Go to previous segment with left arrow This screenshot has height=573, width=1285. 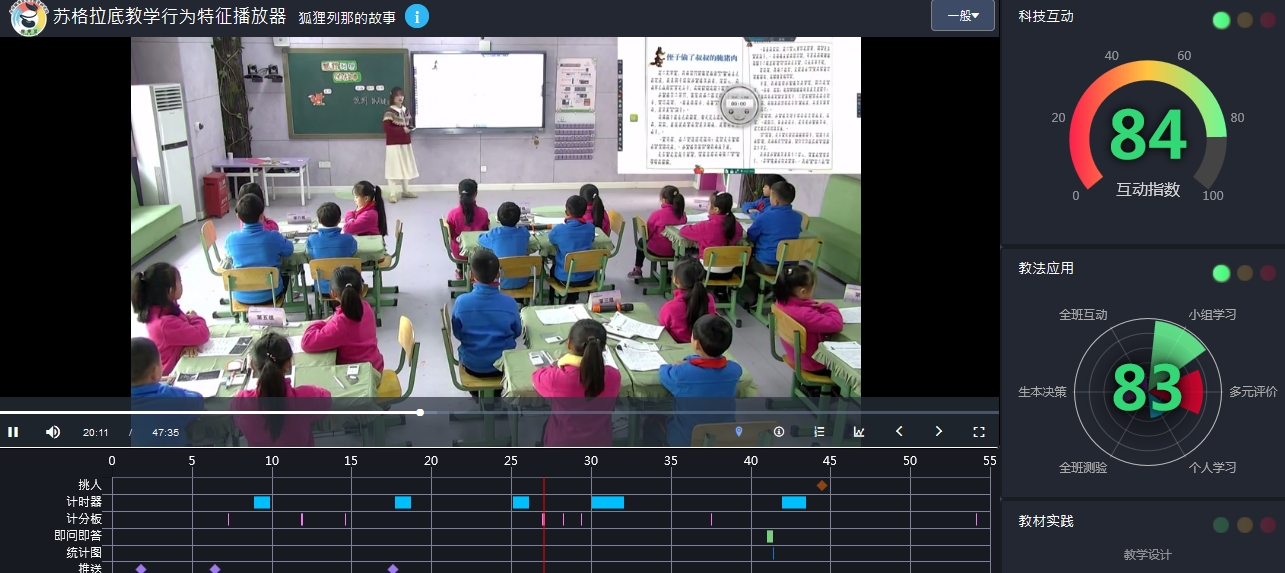tap(899, 432)
